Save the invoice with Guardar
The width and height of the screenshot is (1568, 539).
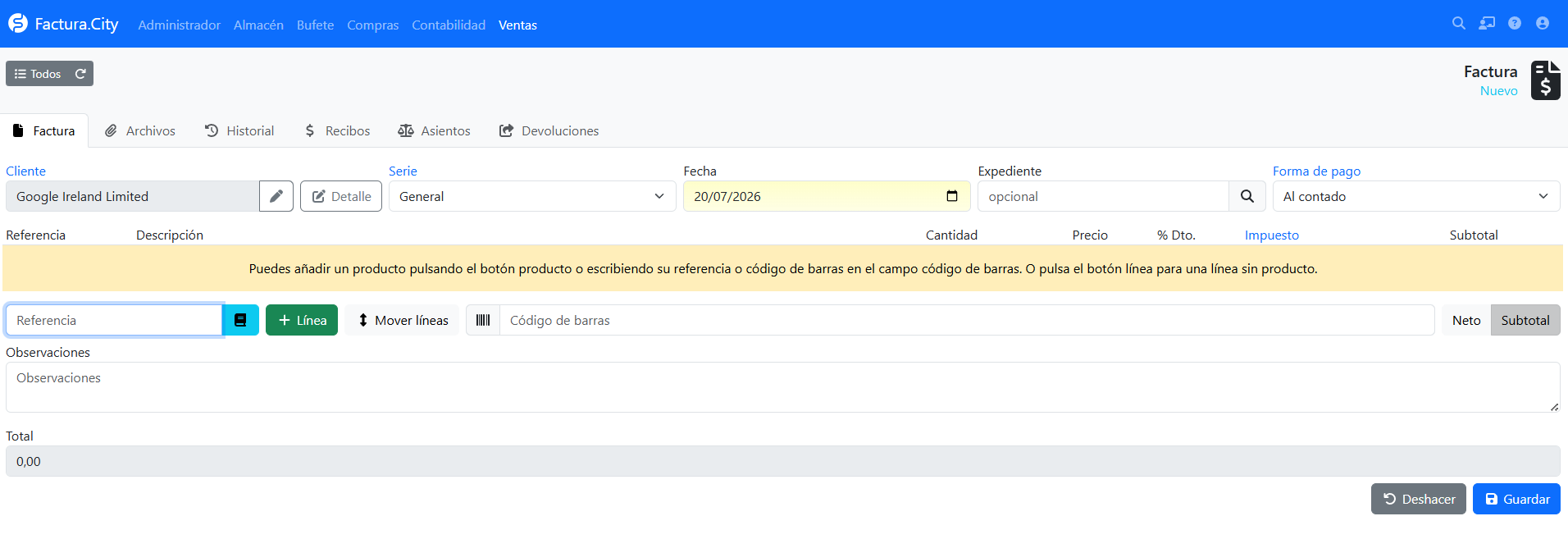(x=1516, y=499)
